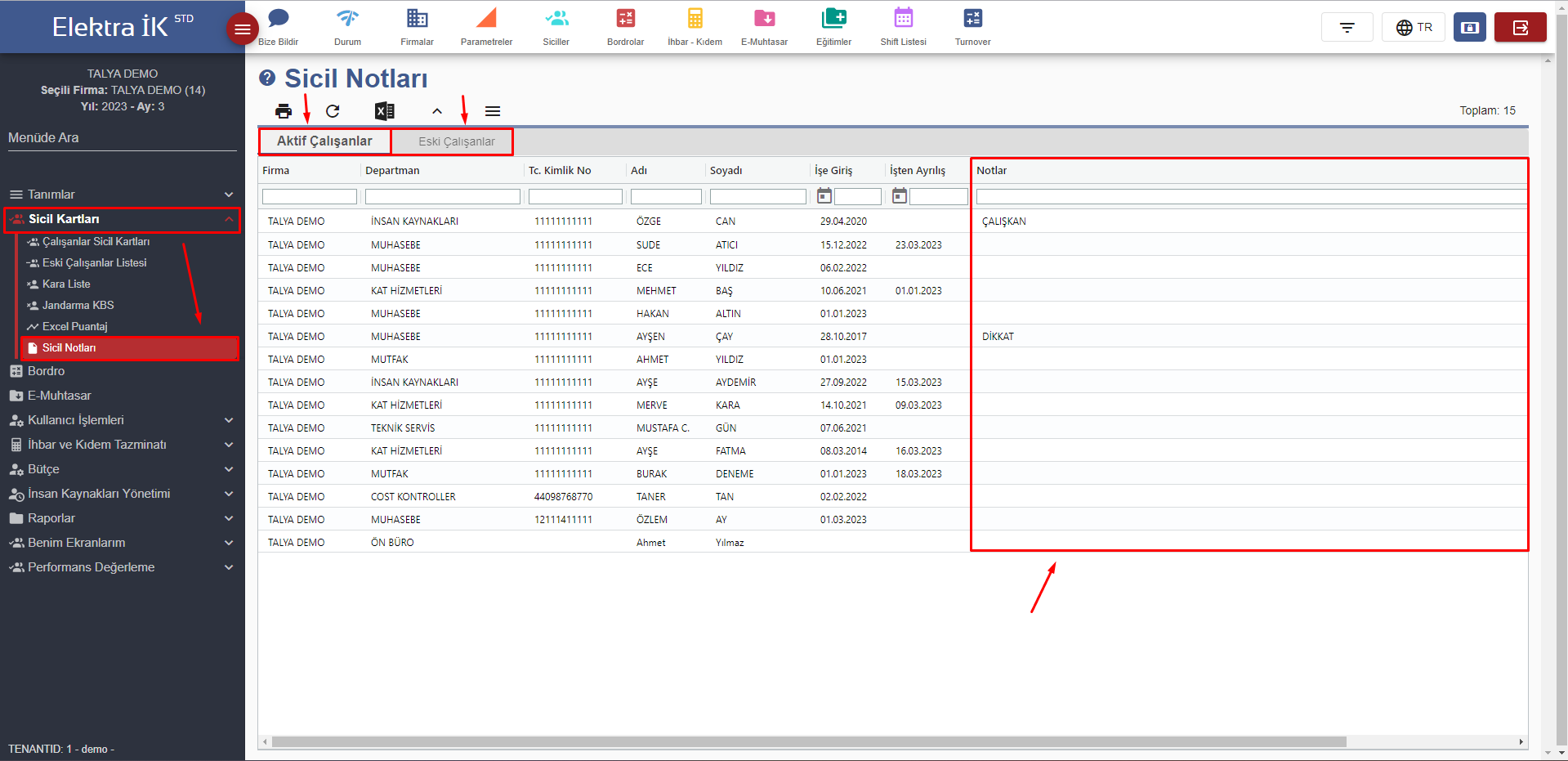Click the Notlar column filter field
Screen dimensions: 1568x761
click(x=1250, y=197)
